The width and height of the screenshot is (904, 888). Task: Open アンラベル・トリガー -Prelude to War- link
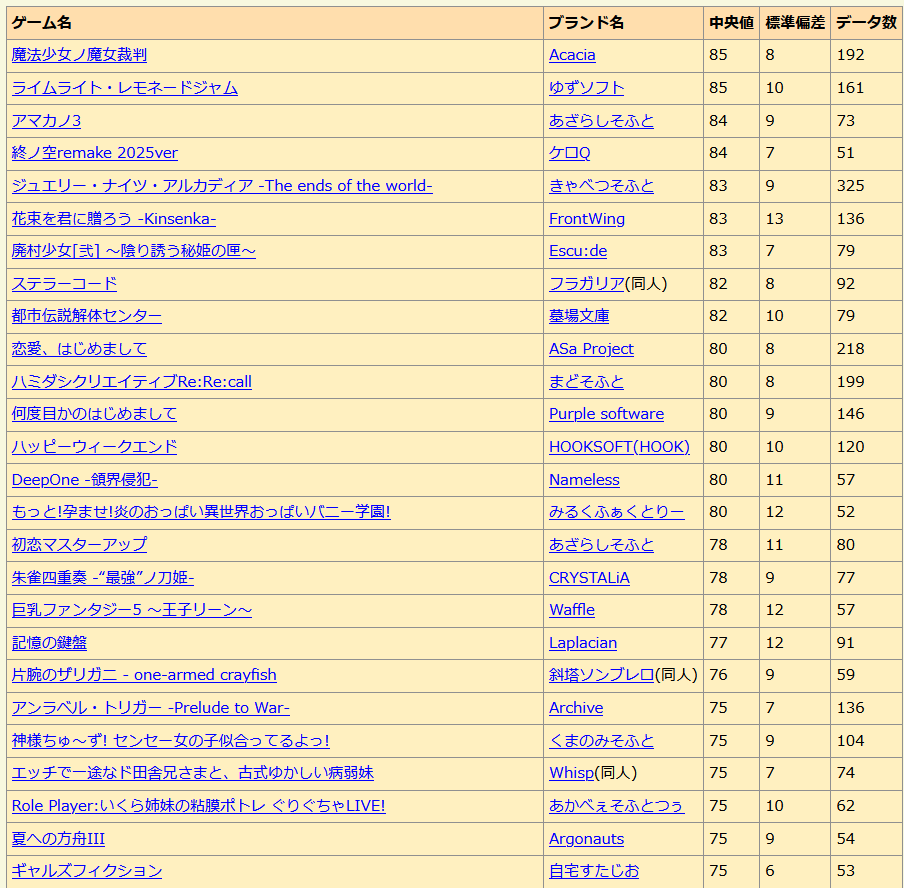(x=150, y=708)
